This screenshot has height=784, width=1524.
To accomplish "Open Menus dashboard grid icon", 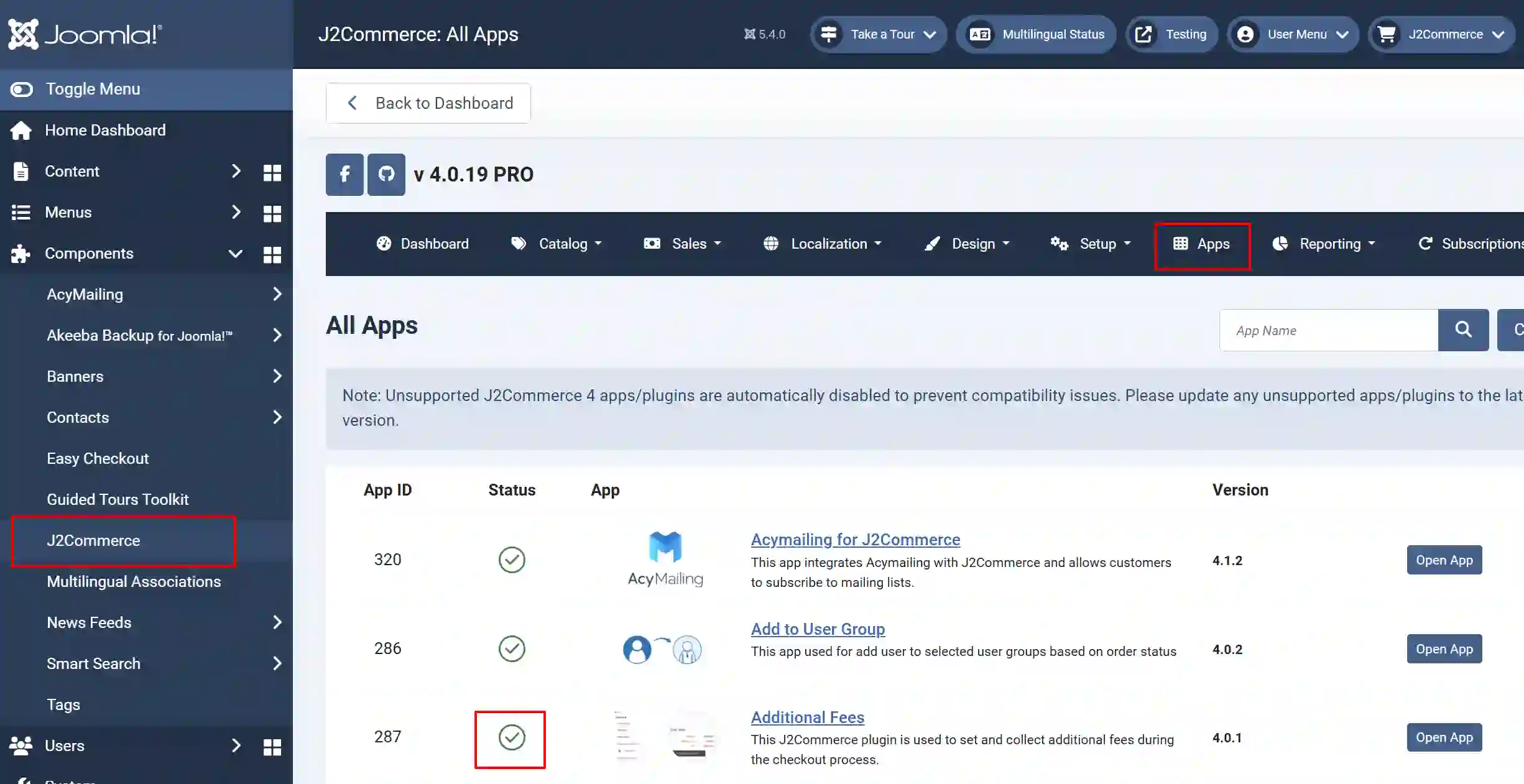I will coord(272,213).
